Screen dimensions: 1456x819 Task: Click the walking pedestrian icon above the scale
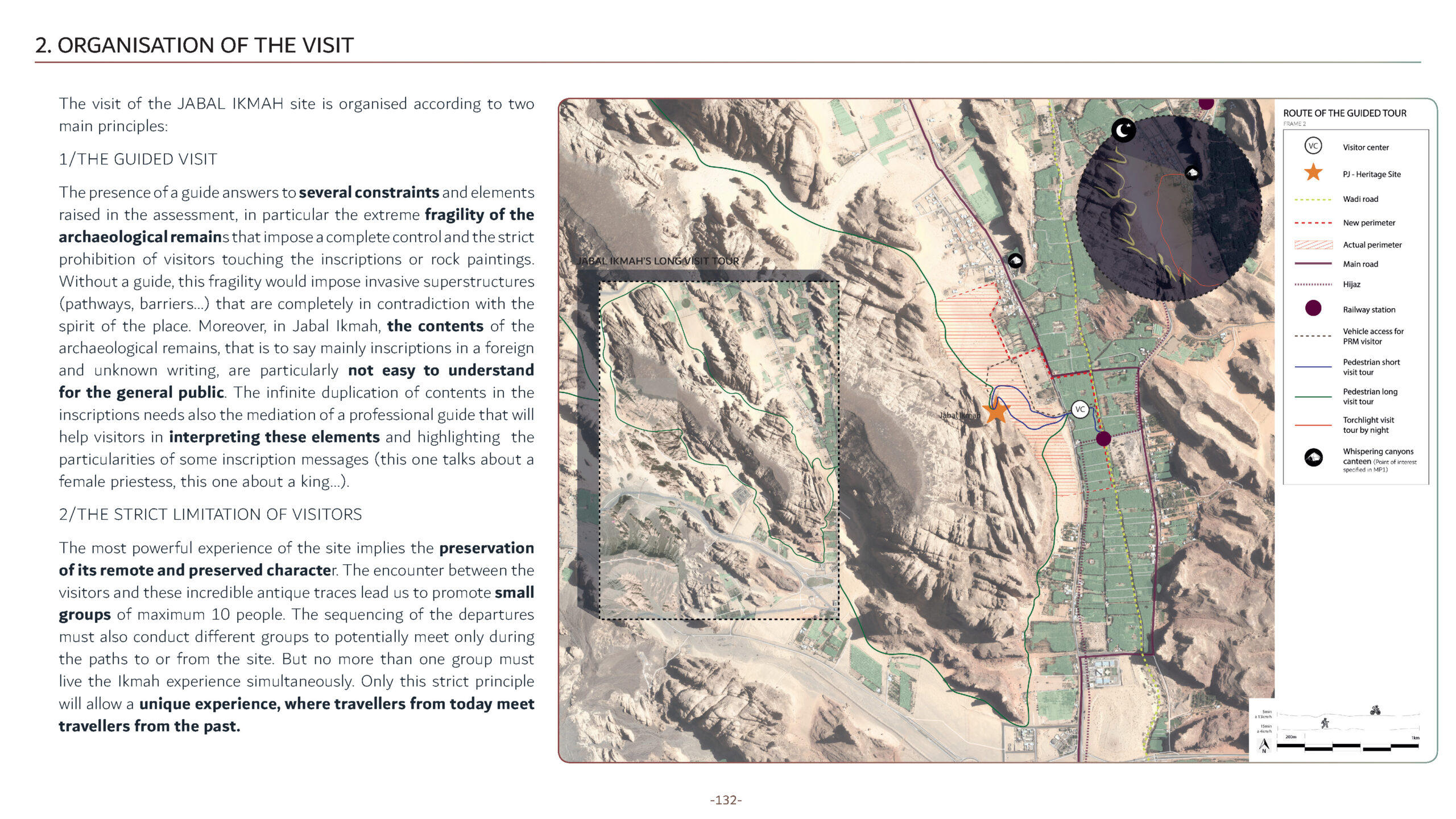[x=1325, y=723]
